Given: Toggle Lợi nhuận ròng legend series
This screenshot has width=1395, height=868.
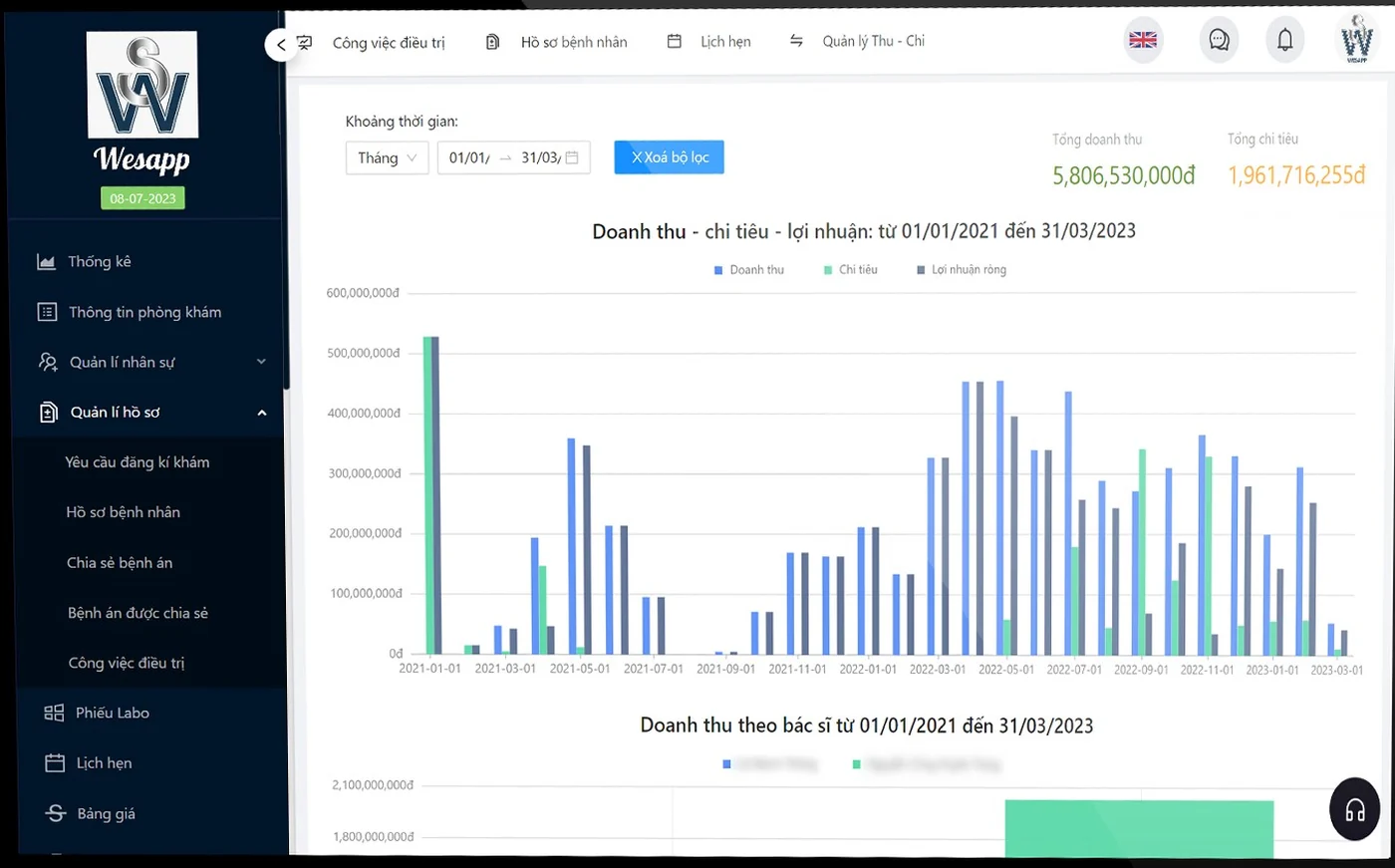Looking at the screenshot, I should point(962,270).
